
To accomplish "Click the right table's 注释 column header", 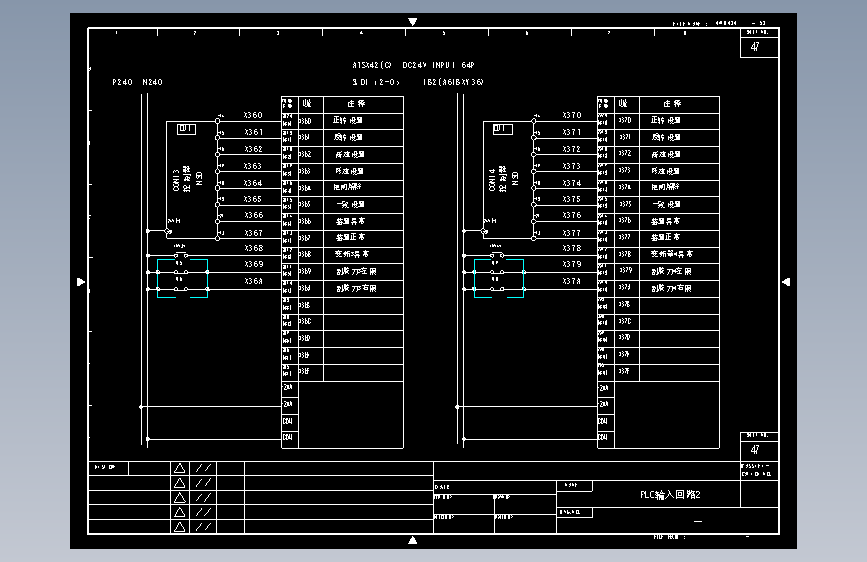I will (672, 104).
